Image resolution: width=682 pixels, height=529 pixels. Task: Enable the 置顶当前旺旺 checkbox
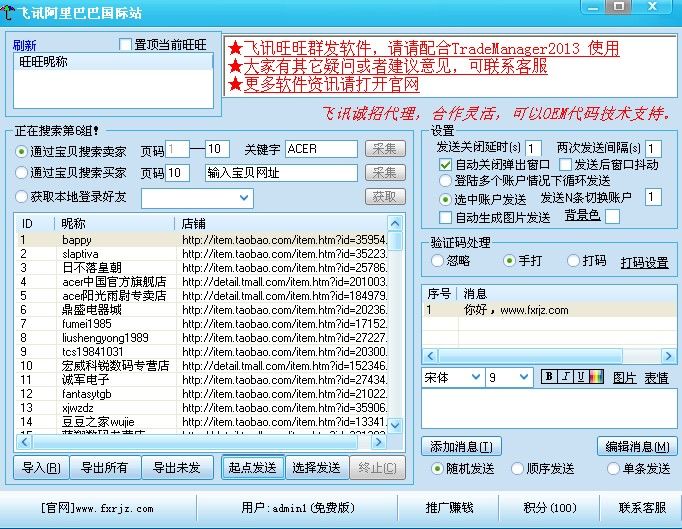pyautogui.click(x=126, y=45)
